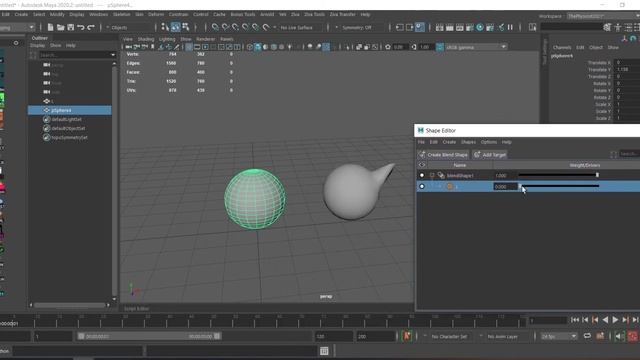Viewport: 640px width, 360px height.
Task: Click the camera exposure icon in viewport toolbar
Action: (388, 47)
